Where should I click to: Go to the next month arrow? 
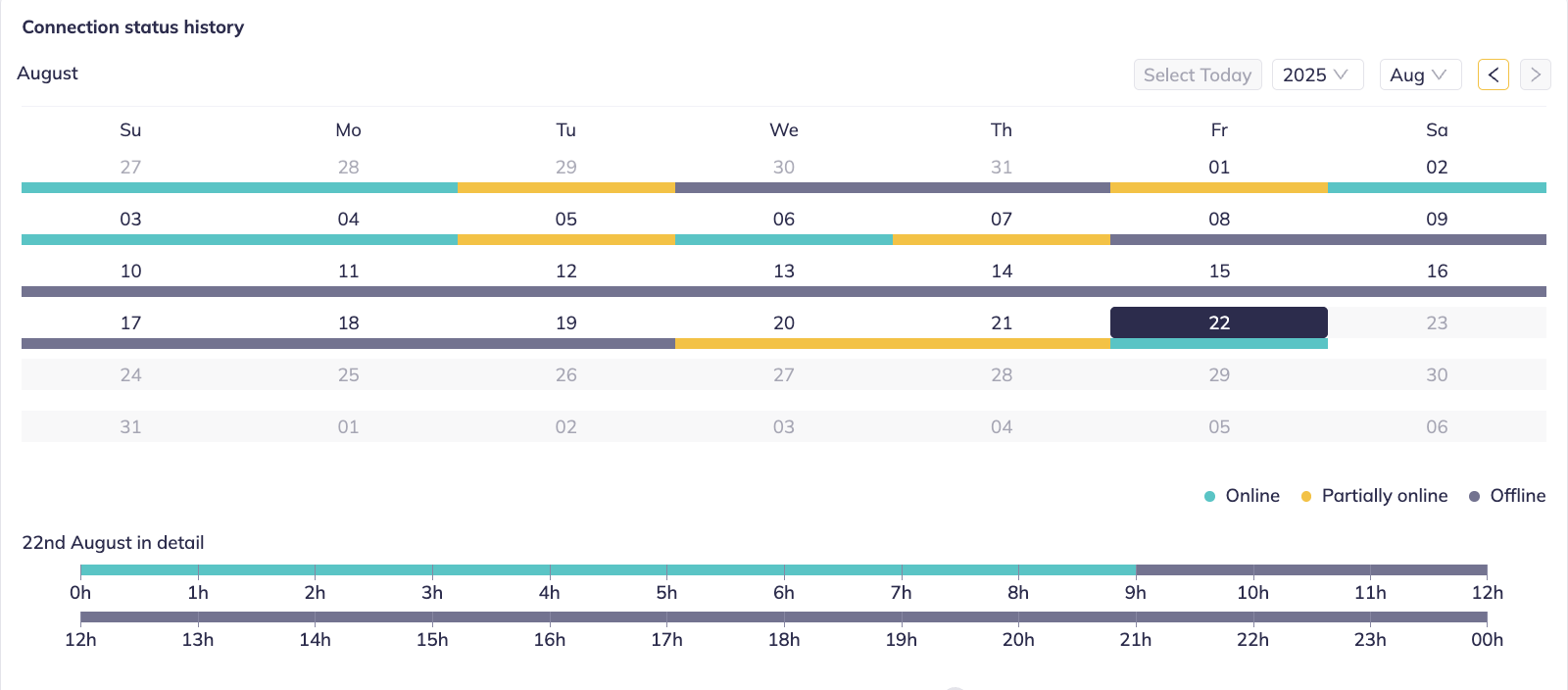point(1535,74)
